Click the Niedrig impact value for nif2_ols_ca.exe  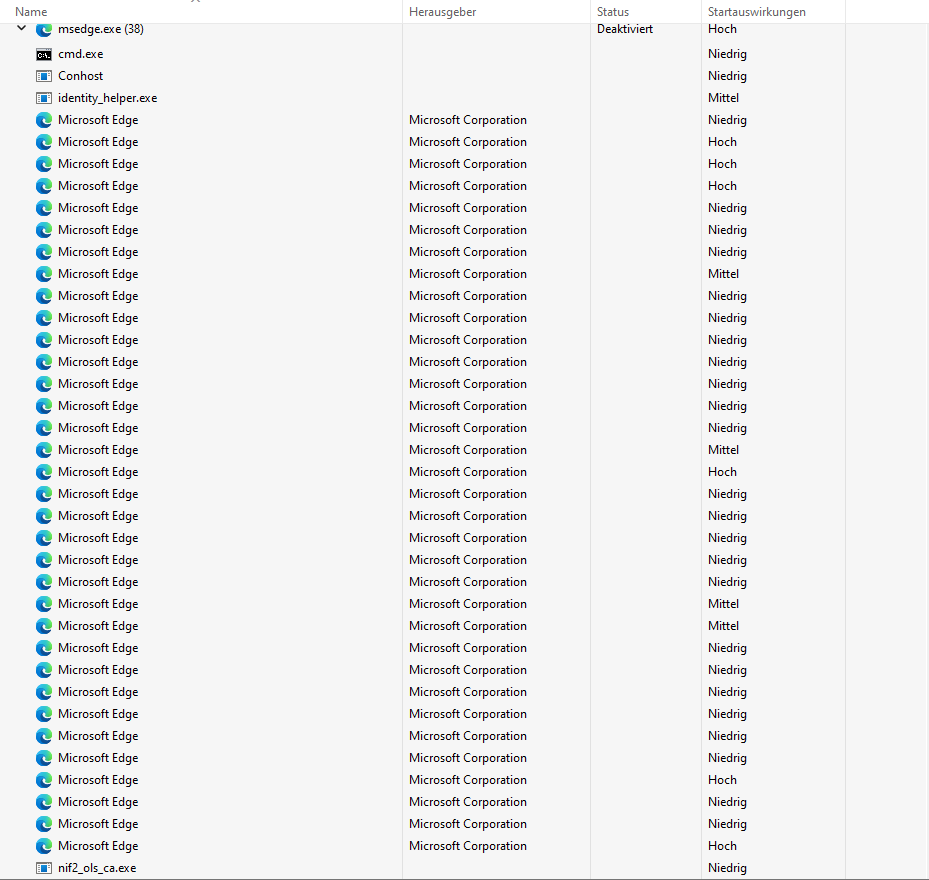click(x=727, y=868)
